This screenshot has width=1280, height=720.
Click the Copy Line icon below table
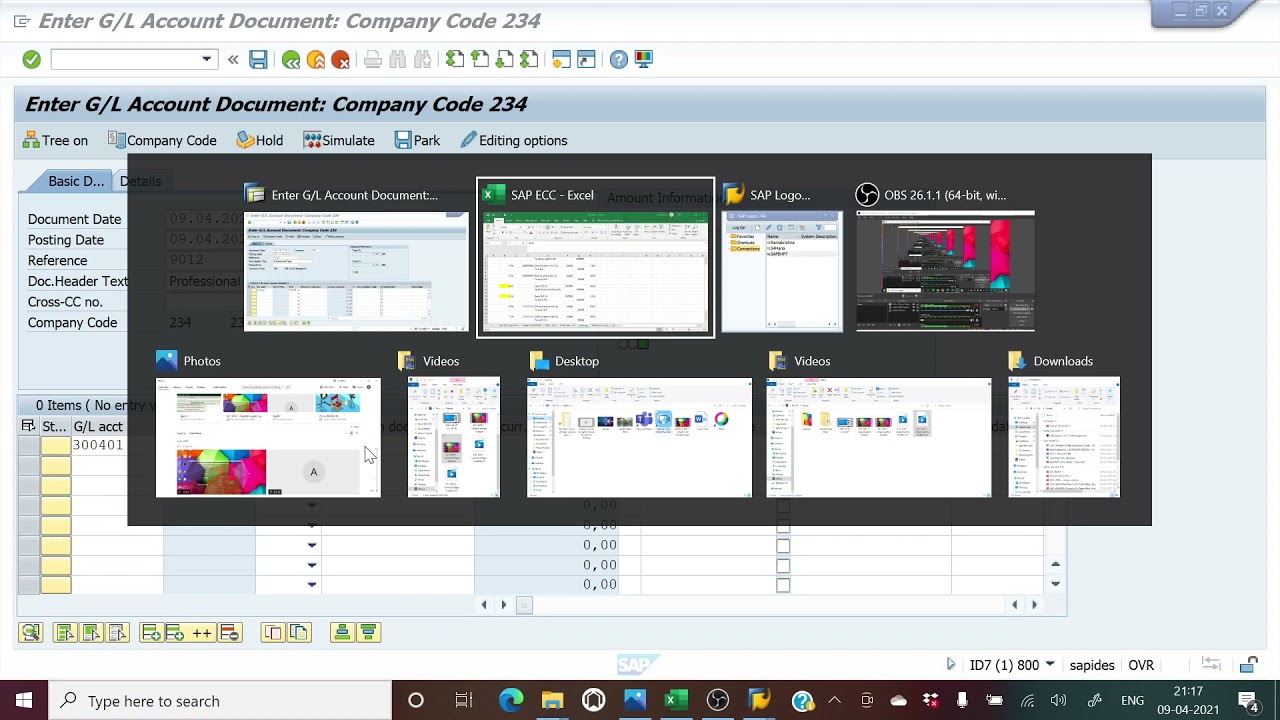pyautogui.click(x=273, y=633)
